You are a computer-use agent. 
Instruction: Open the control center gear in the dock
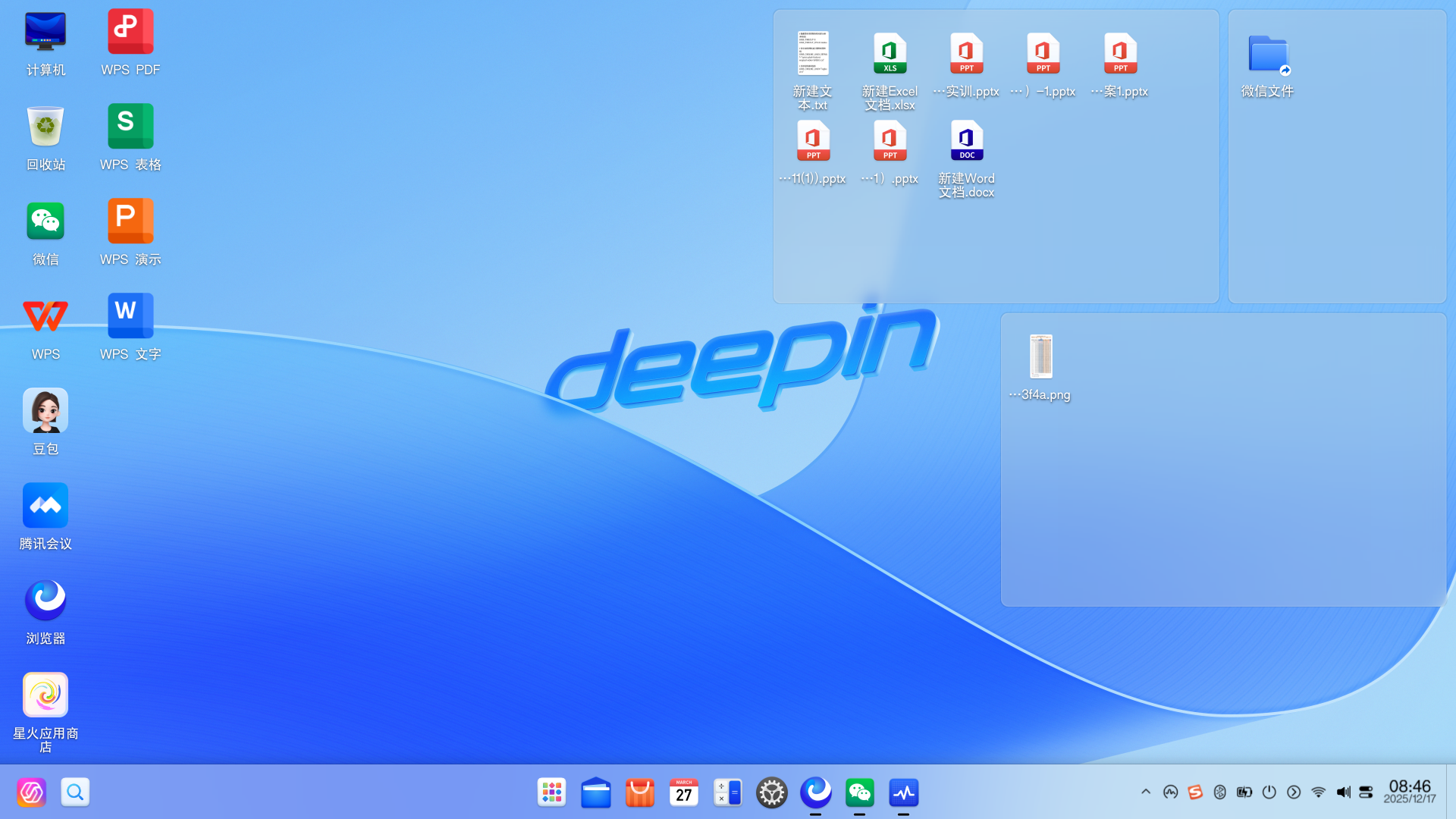[x=771, y=792]
